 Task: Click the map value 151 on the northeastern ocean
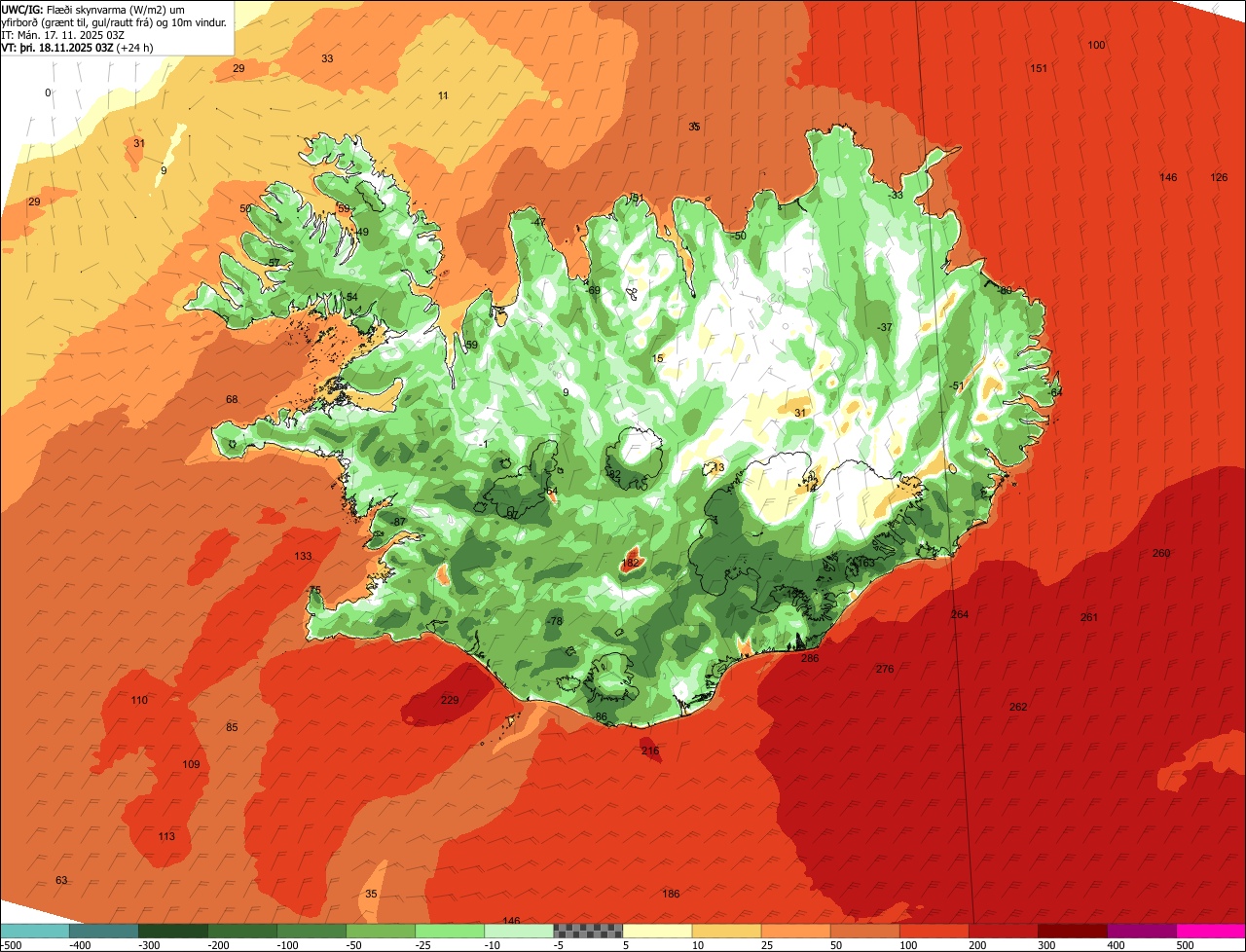[x=1039, y=68]
